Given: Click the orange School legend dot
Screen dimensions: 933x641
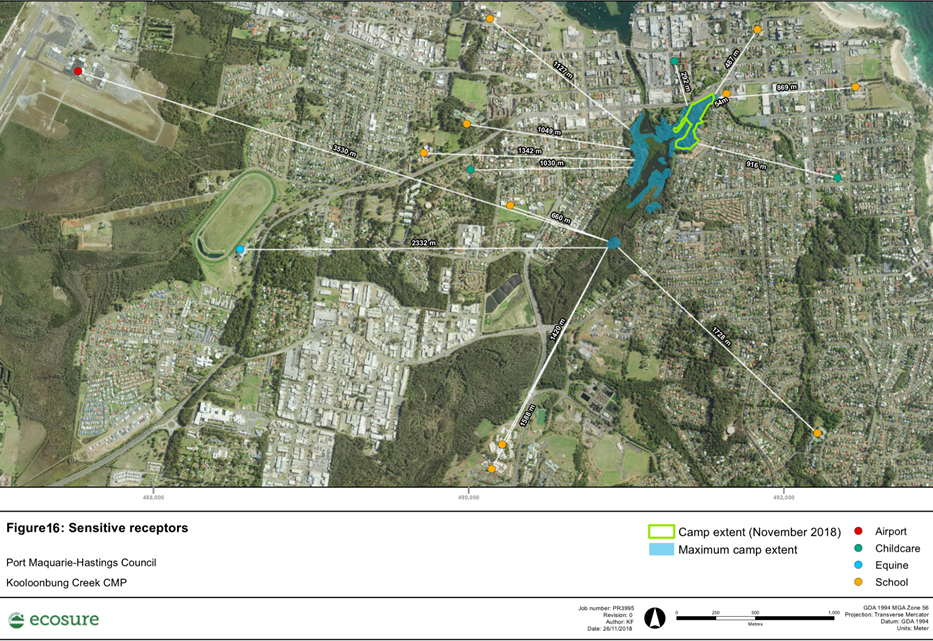Looking at the screenshot, I should 858,582.
